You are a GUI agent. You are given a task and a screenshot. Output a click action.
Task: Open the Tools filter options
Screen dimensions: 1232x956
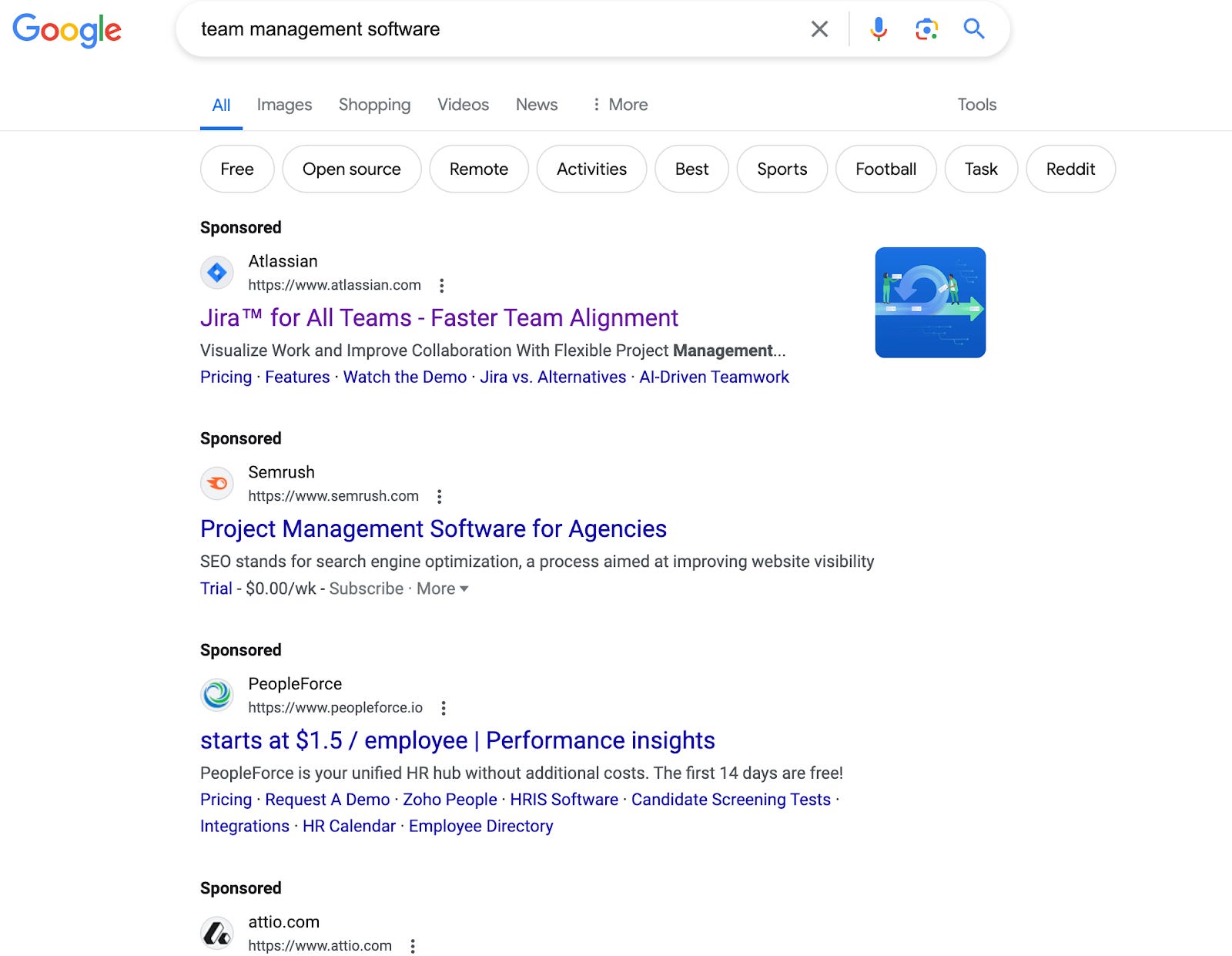coord(976,105)
